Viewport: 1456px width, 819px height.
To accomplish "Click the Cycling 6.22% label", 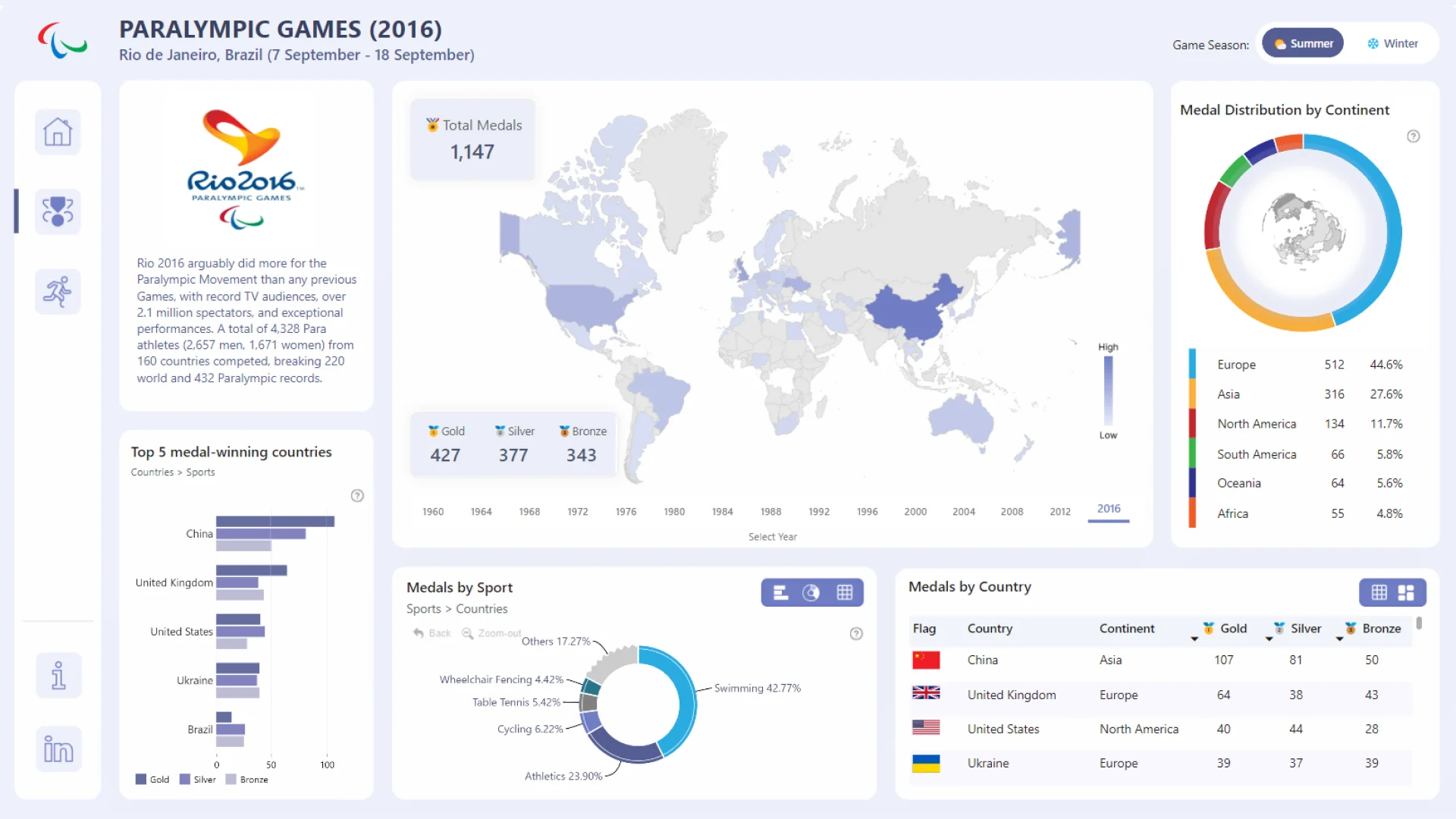I will pyautogui.click(x=530, y=729).
